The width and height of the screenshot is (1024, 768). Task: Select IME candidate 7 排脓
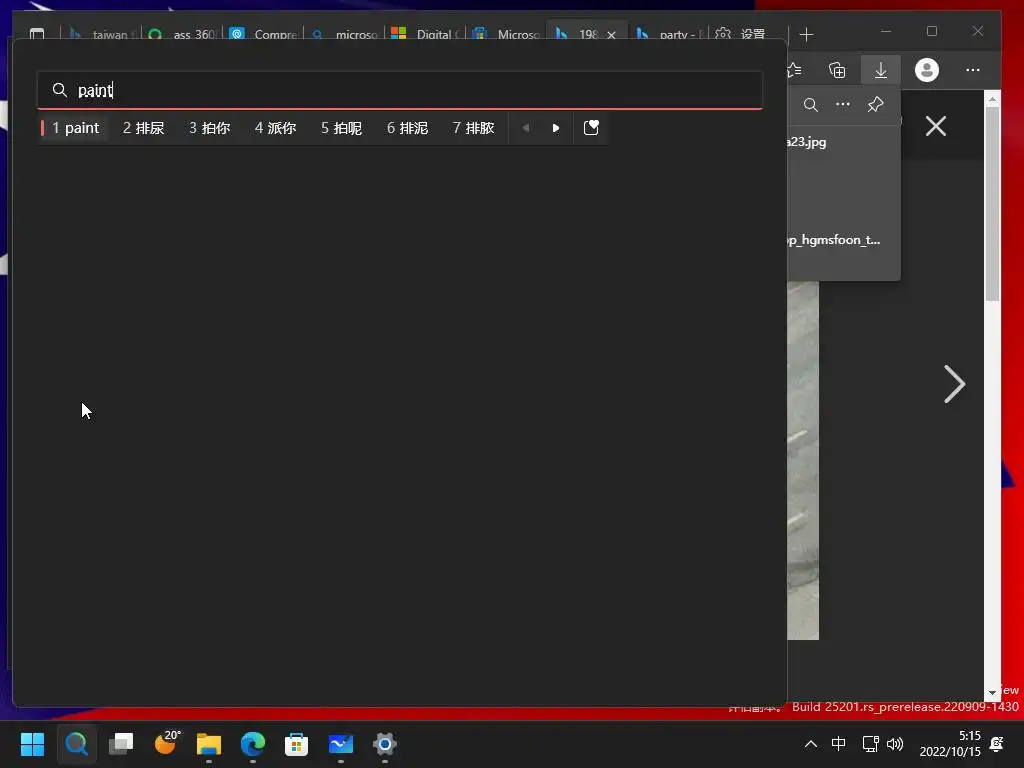[x=473, y=128]
